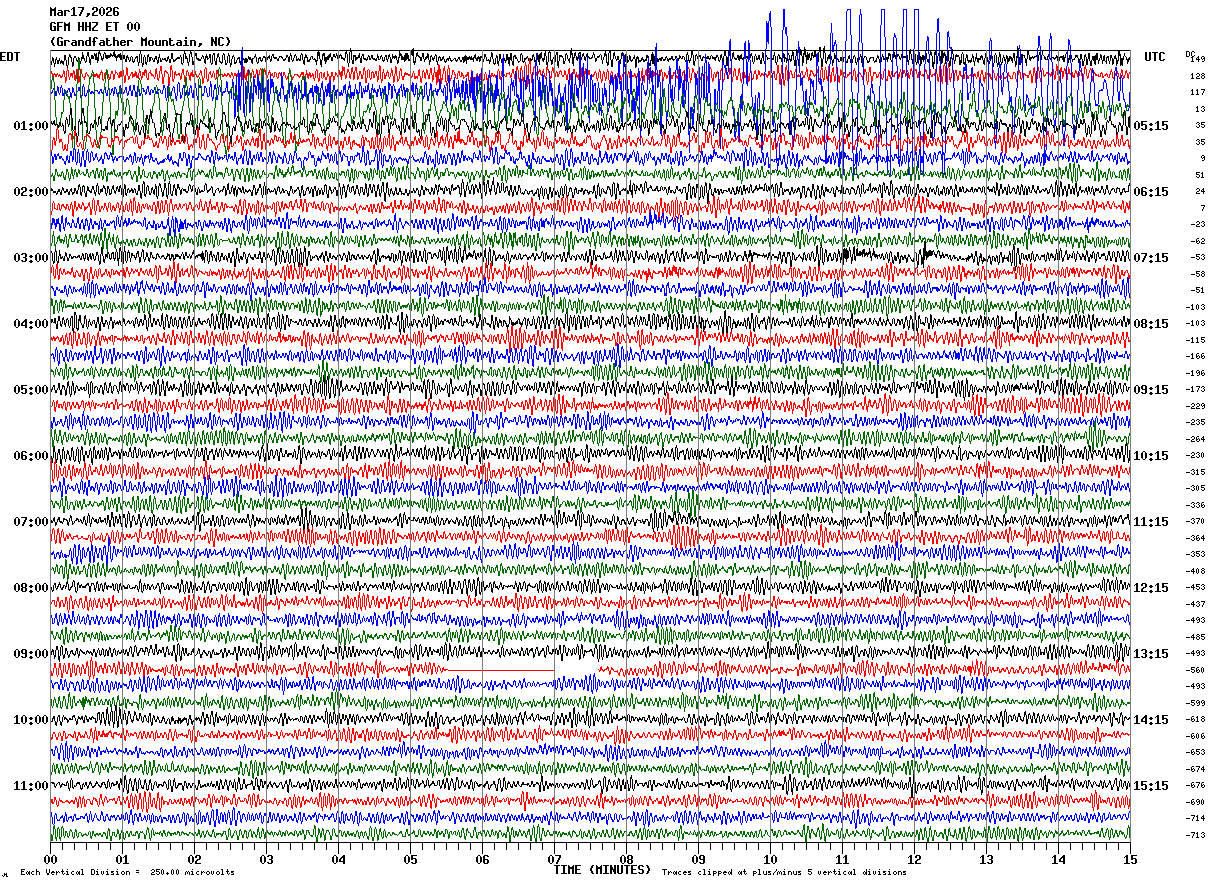Screen dimensions: 1210x886
Task: Click the 05 minute axis tick label
Action: click(410, 859)
